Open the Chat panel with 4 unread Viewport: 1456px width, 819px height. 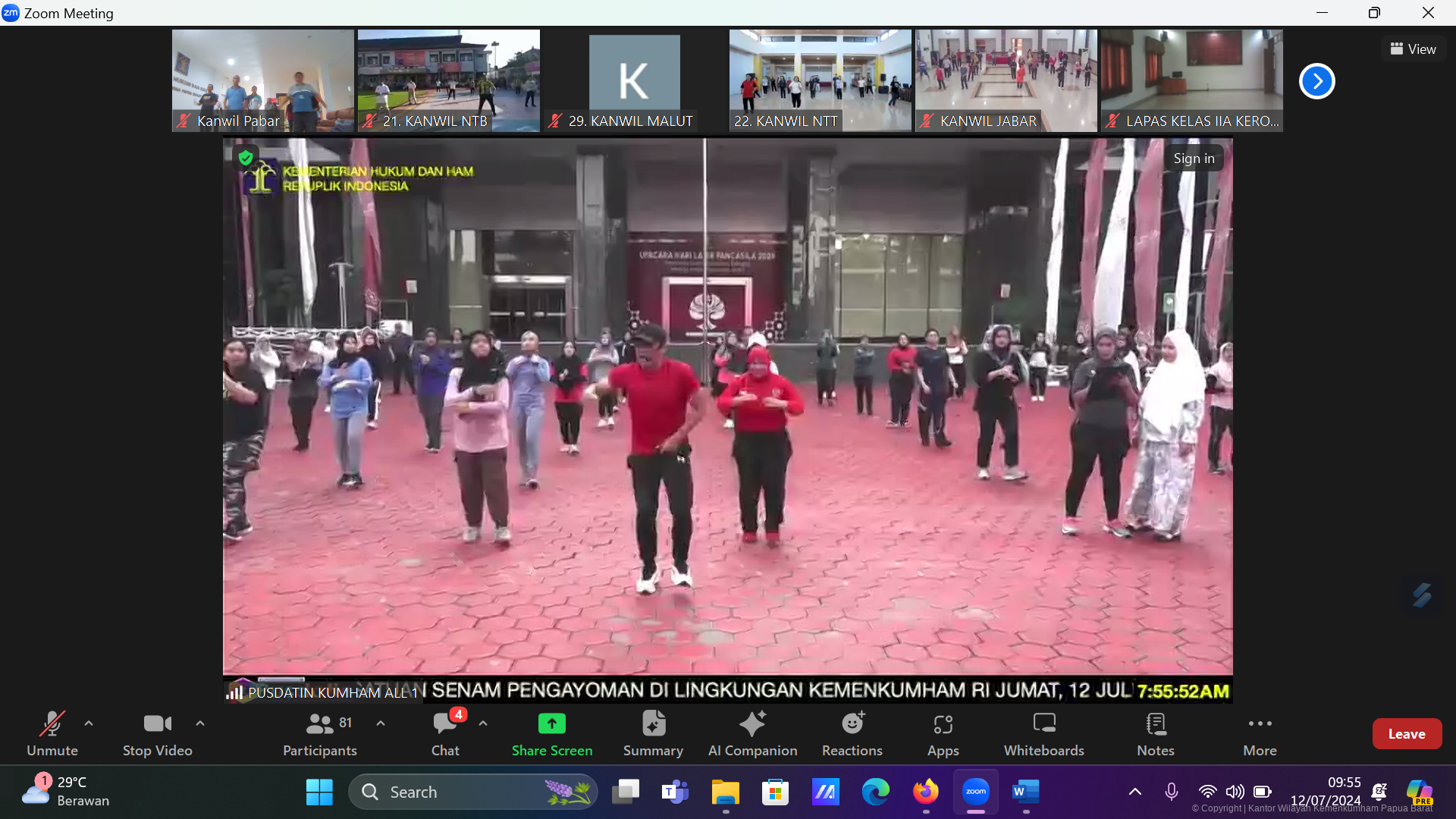click(445, 733)
